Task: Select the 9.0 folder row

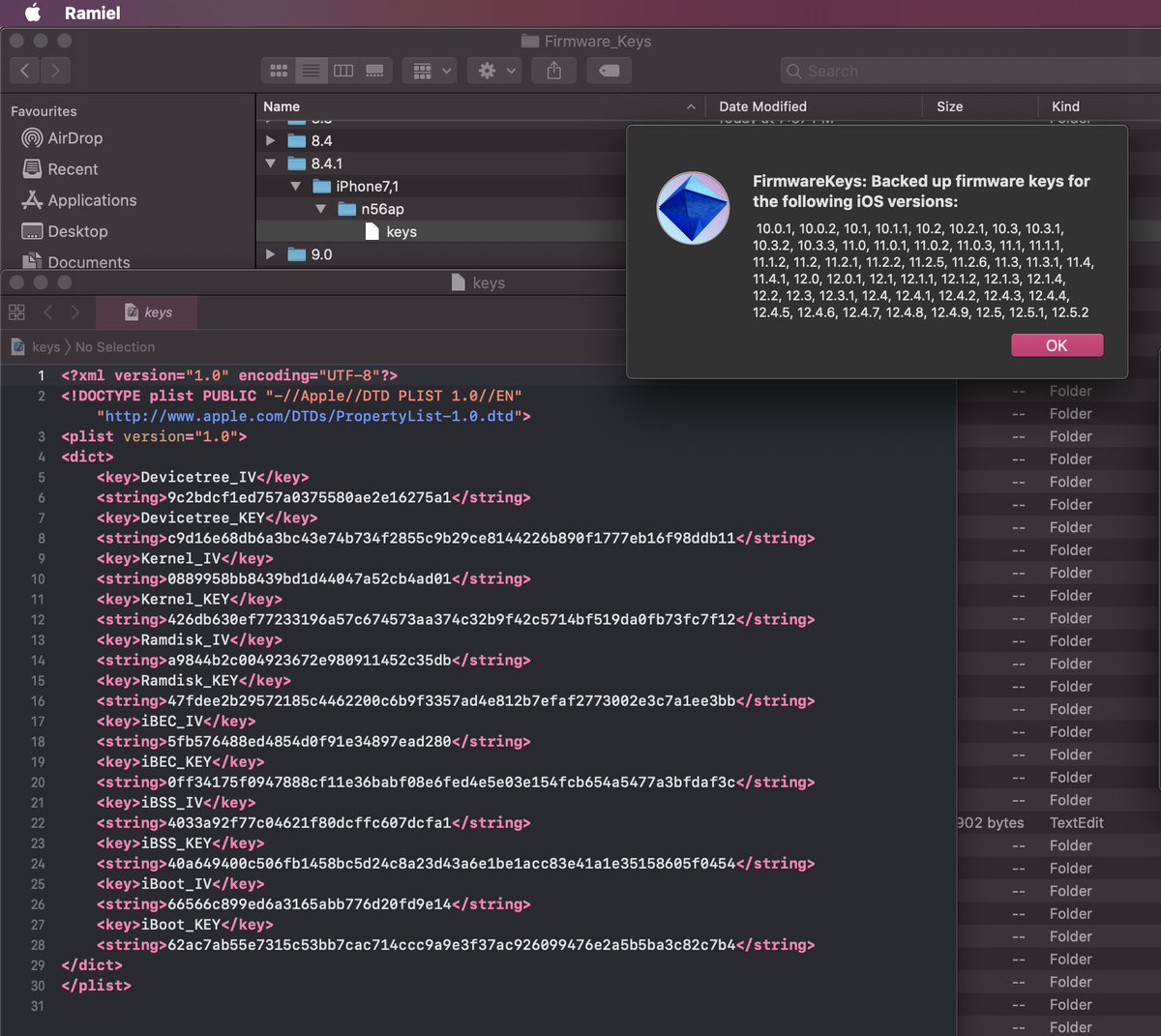Action: coord(441,254)
